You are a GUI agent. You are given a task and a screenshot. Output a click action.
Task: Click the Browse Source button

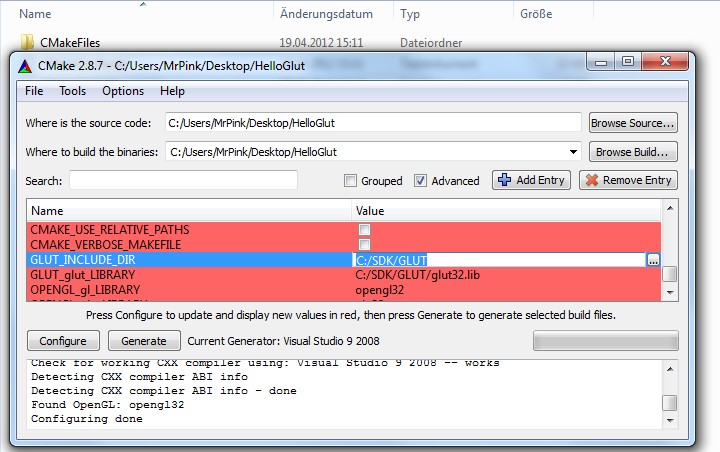[633, 123]
